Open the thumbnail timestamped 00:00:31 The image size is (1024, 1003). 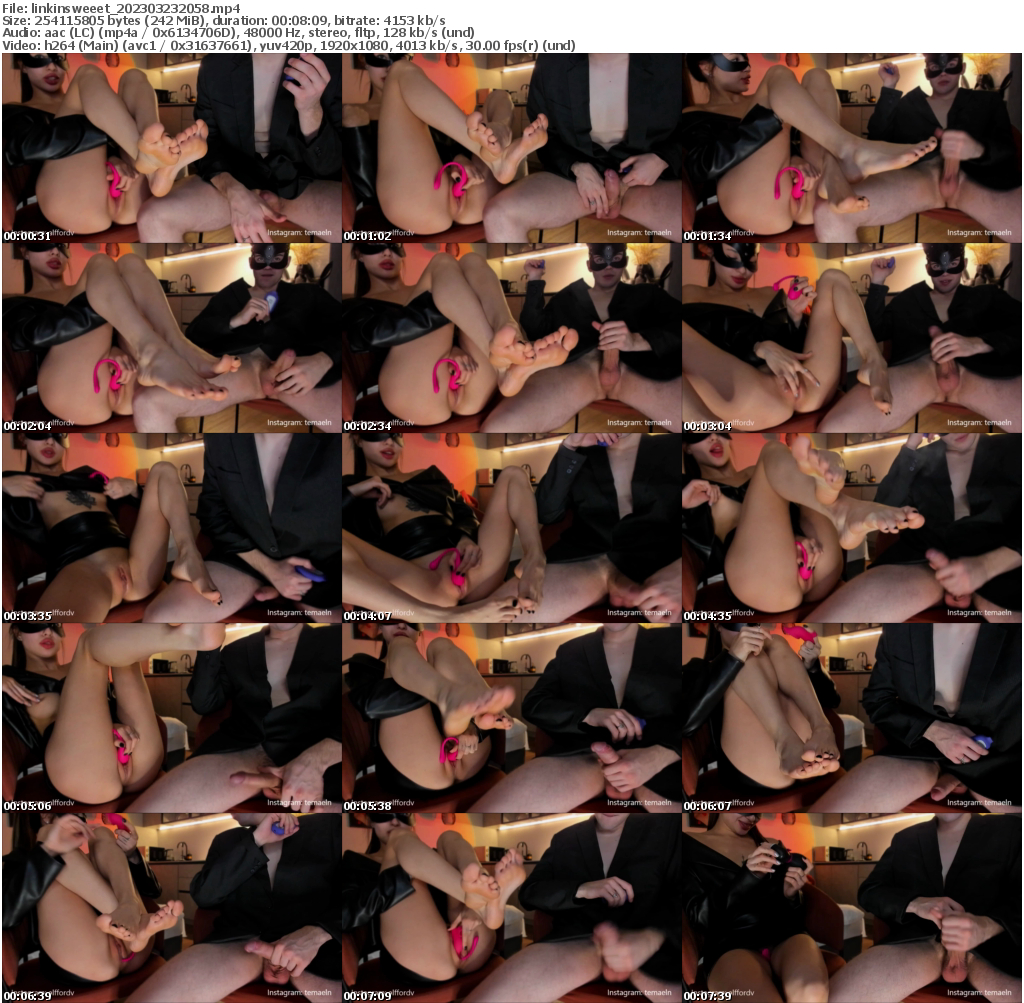[x=170, y=150]
